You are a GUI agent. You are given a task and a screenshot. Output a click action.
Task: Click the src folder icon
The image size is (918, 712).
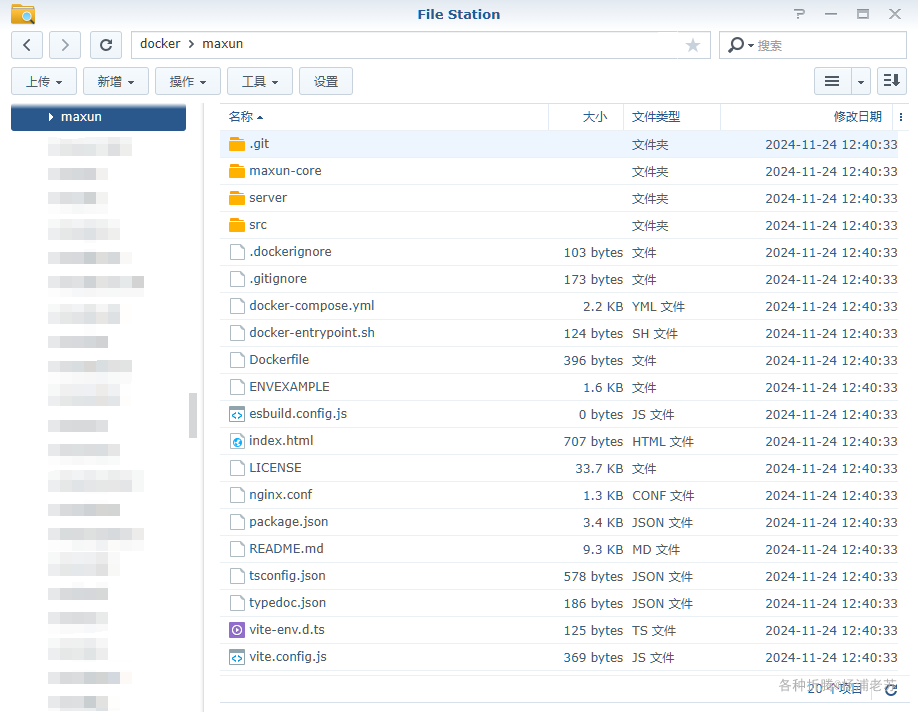click(237, 225)
